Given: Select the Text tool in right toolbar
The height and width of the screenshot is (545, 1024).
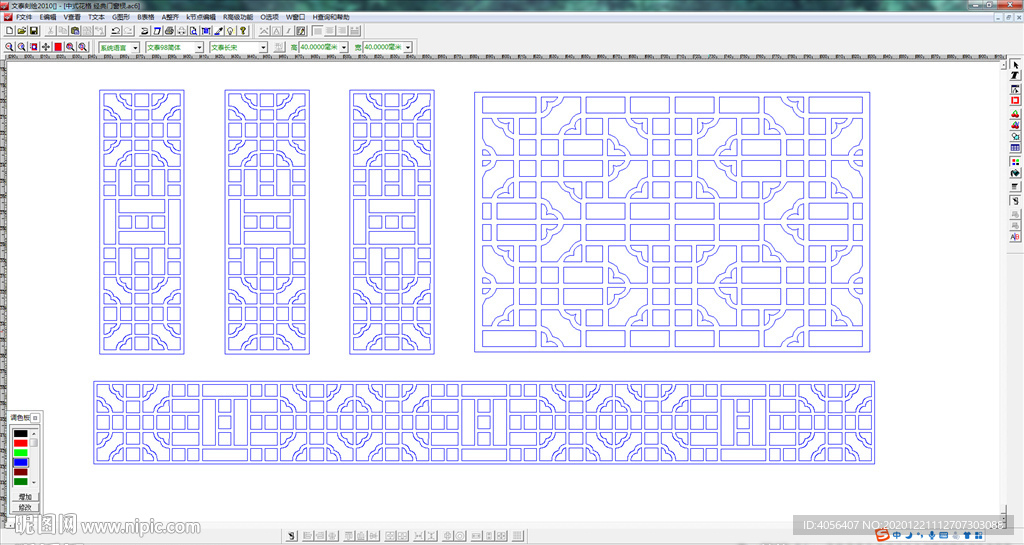Looking at the screenshot, I should 1015,77.
